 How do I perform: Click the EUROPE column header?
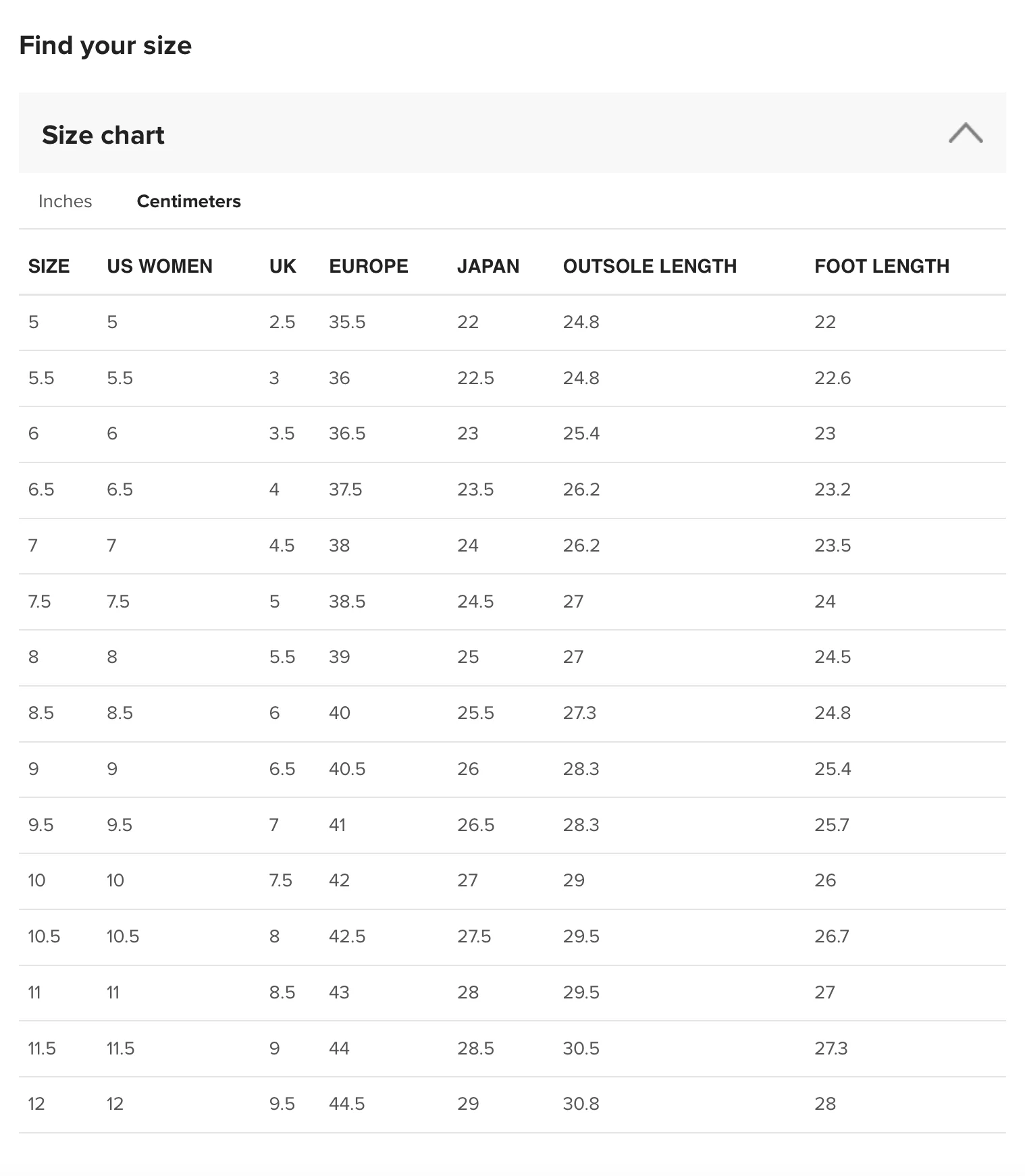pos(369,266)
